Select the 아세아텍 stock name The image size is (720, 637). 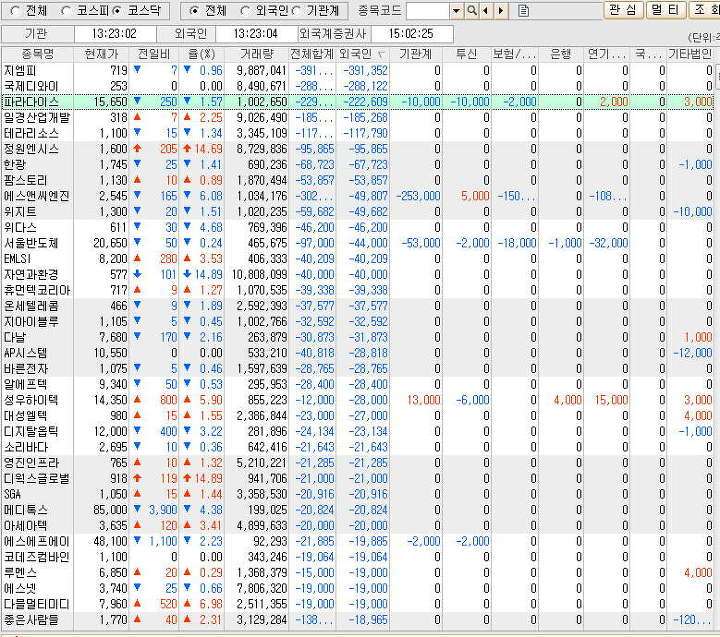(x=26, y=525)
